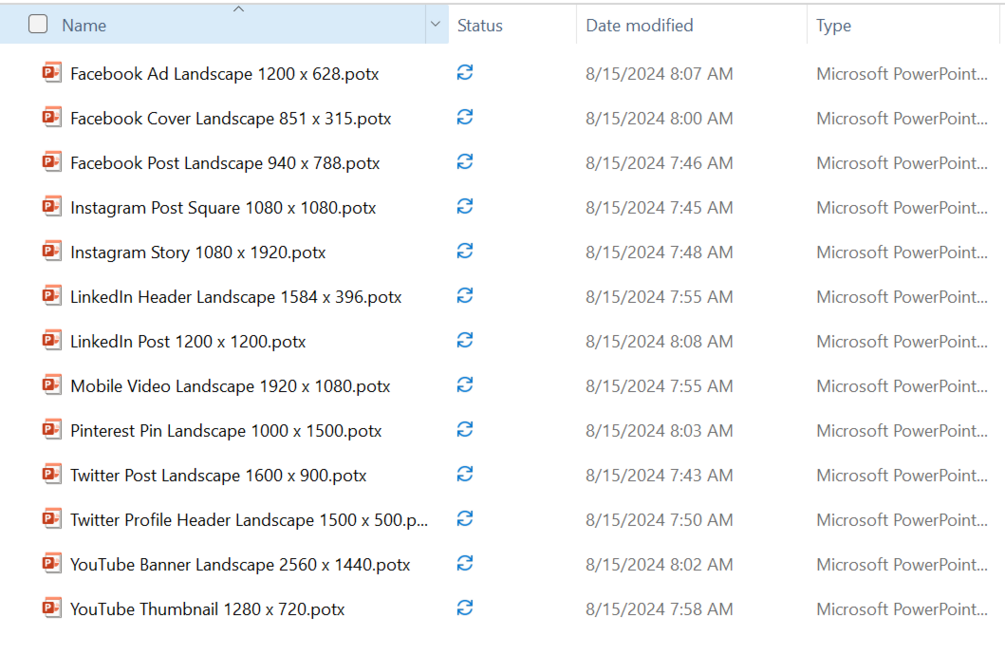Click sync status icon for Mobile Video Landscape

pos(465,385)
